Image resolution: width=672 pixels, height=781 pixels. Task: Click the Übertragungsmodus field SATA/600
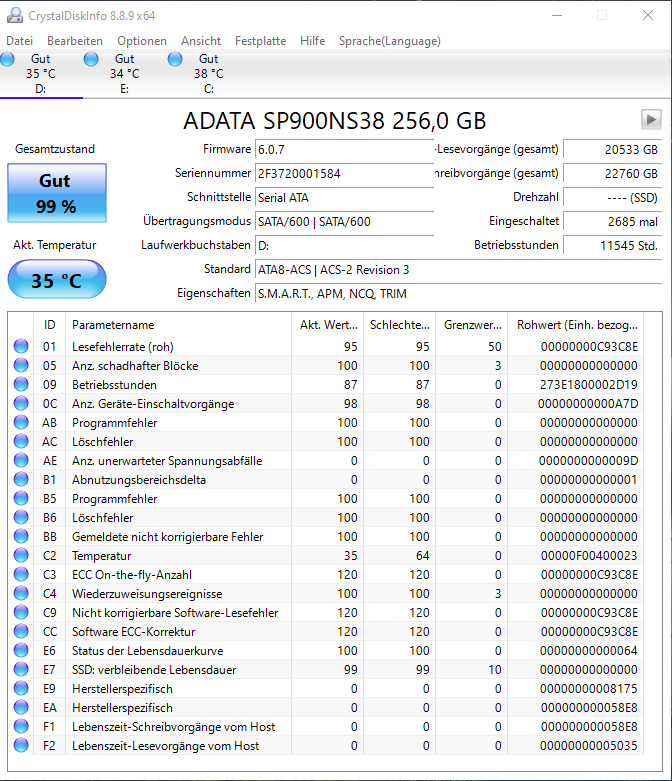(x=344, y=221)
